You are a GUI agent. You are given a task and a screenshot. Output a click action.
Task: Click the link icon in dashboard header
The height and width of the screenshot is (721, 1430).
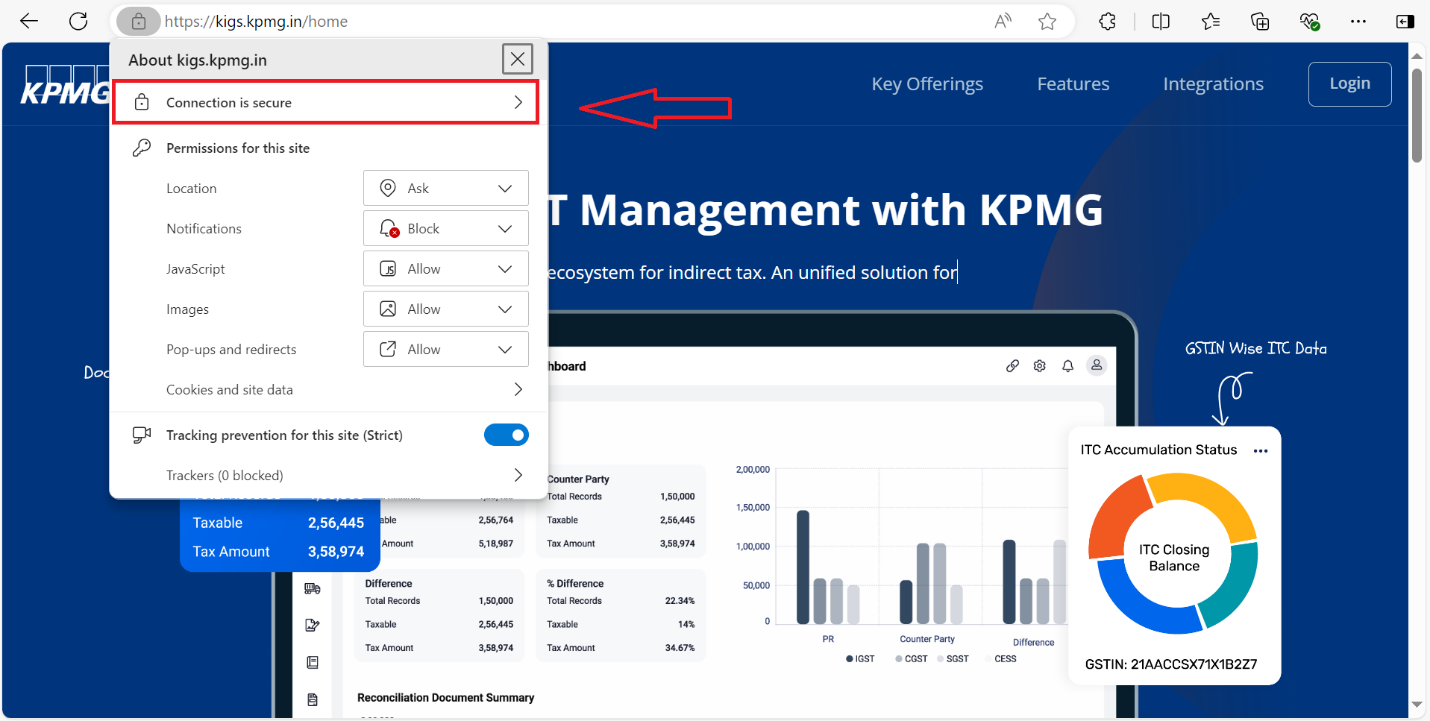click(x=1012, y=366)
